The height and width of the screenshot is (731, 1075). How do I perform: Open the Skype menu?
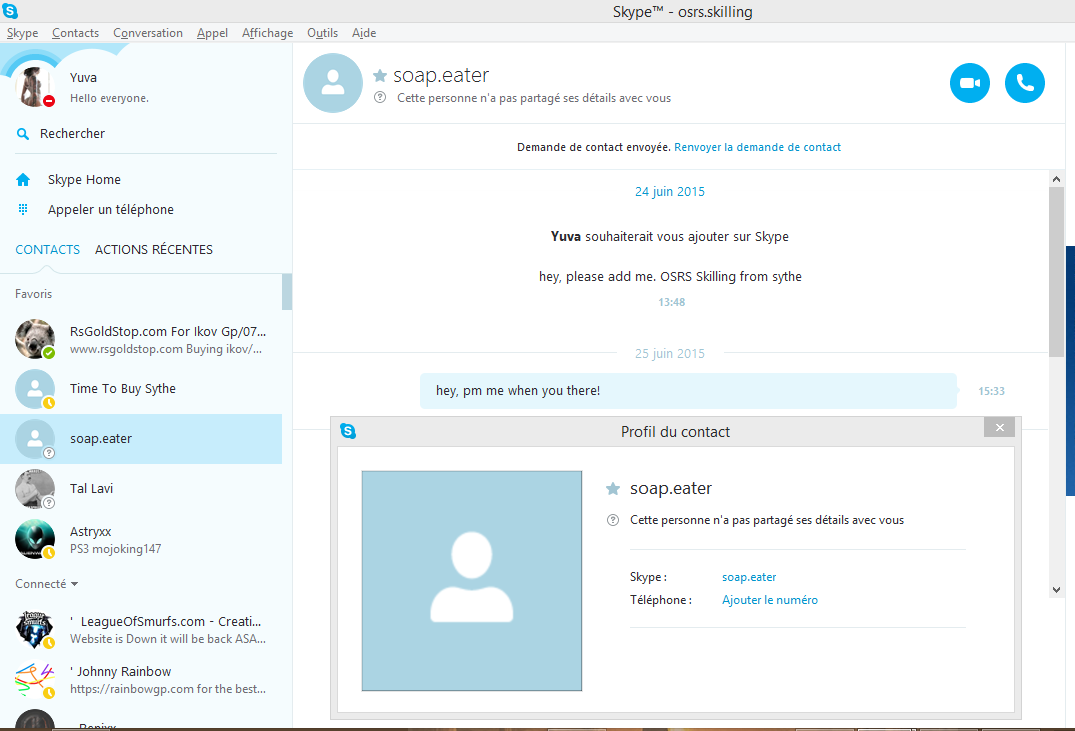[x=23, y=33]
